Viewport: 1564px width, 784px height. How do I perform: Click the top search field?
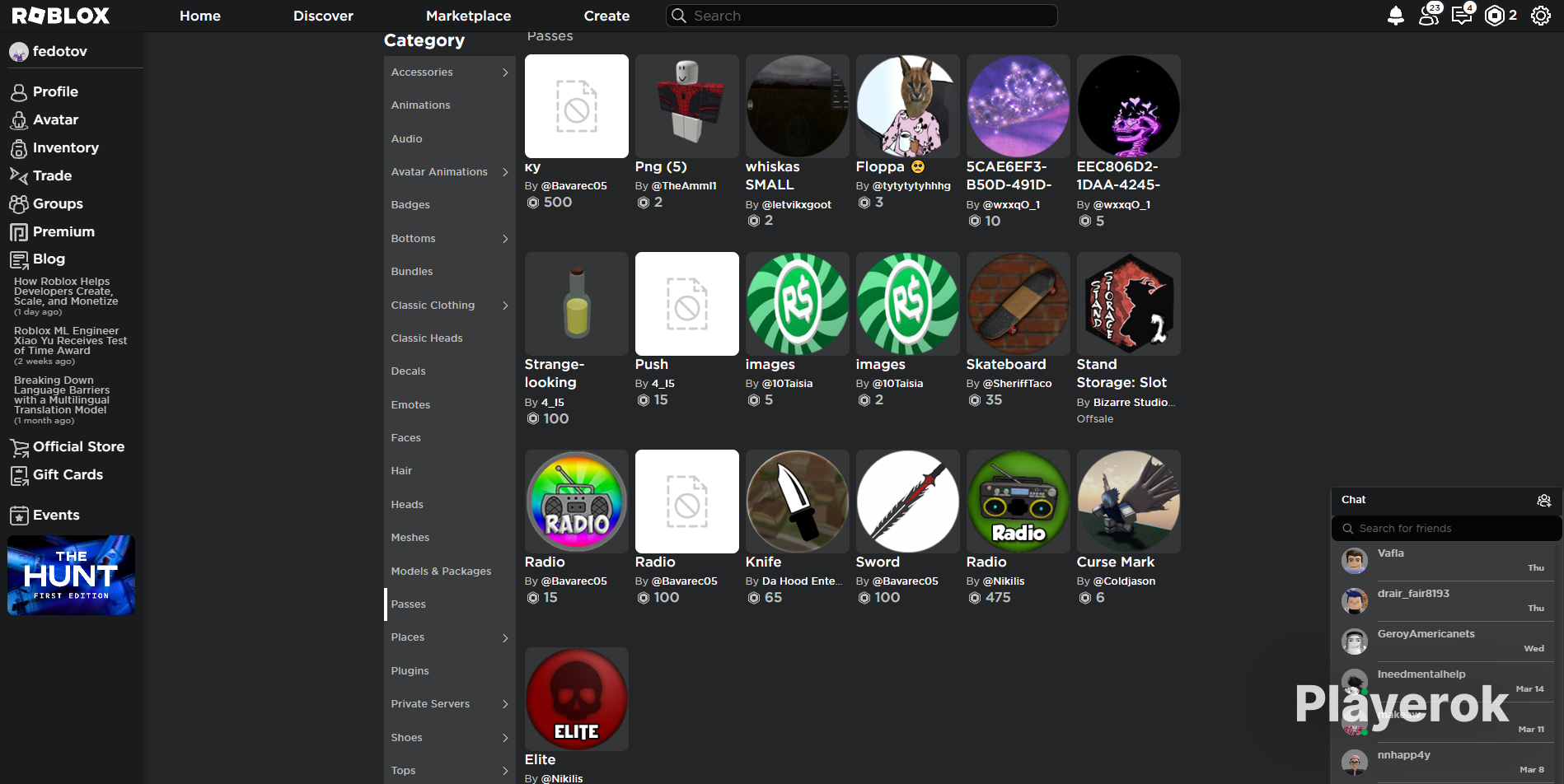(x=861, y=16)
